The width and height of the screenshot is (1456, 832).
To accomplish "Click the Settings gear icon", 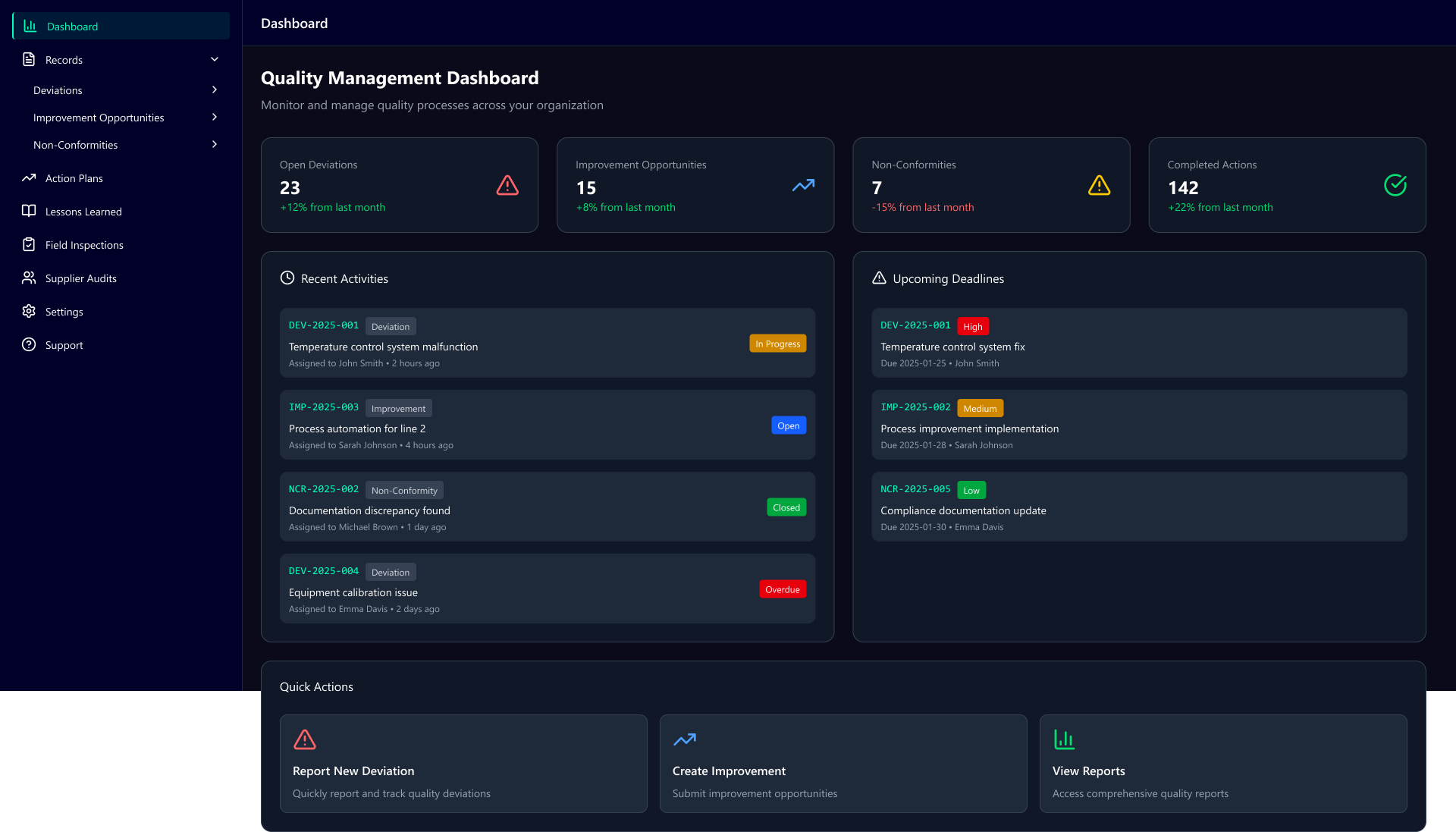I will click(x=29, y=311).
